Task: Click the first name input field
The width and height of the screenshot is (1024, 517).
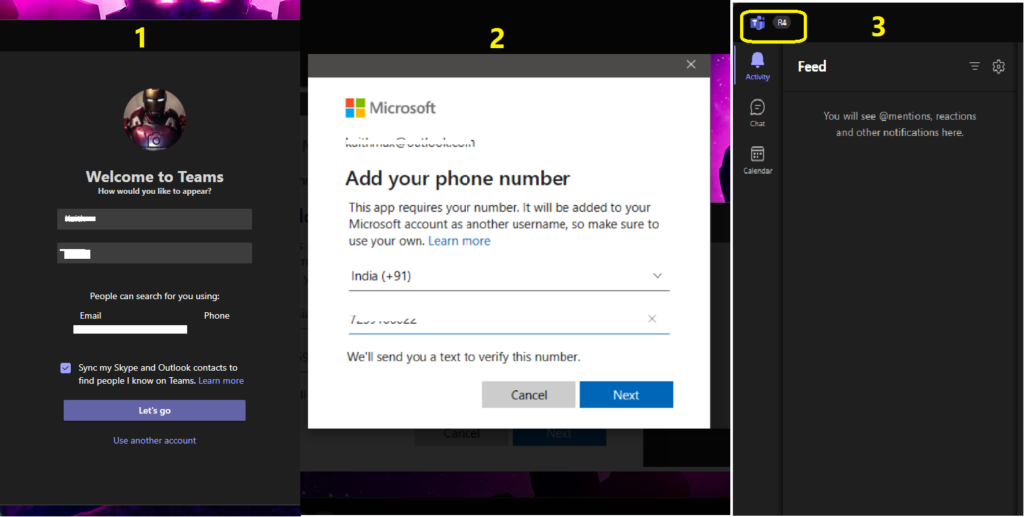Action: (155, 219)
